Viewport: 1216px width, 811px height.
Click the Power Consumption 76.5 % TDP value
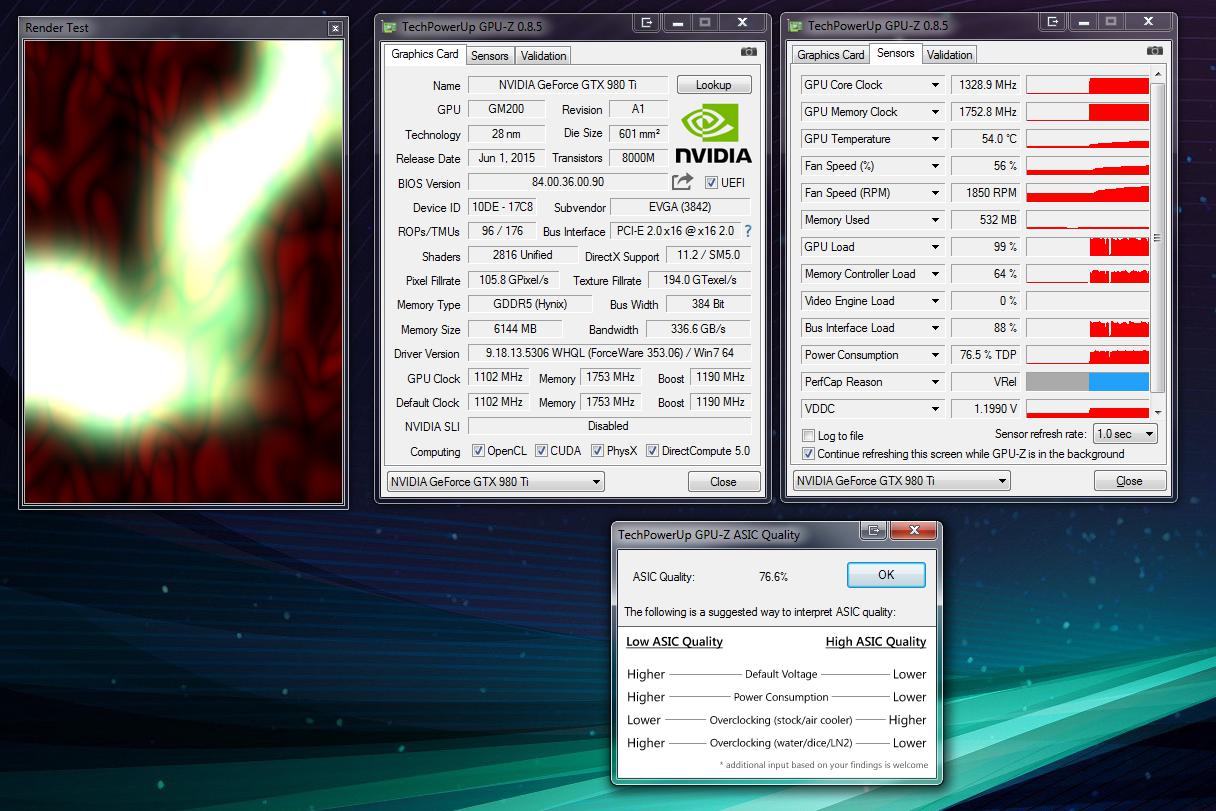coord(985,355)
